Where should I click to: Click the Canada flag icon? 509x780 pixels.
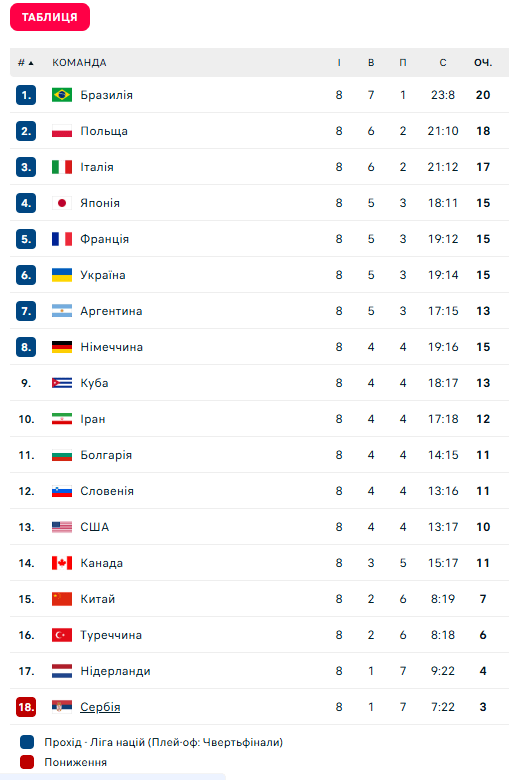pos(62,563)
